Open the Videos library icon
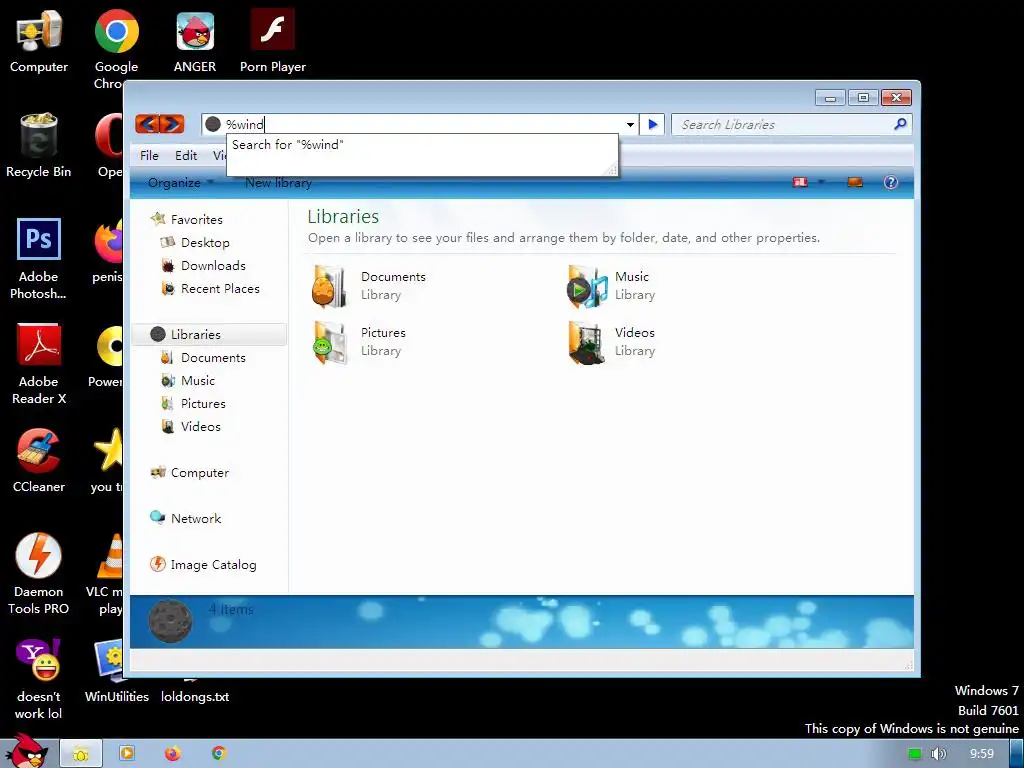 586,342
